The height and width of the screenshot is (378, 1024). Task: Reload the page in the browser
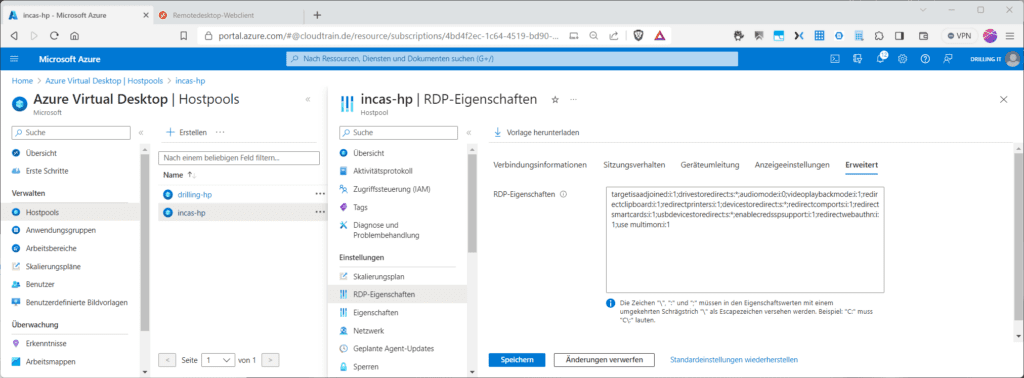pyautogui.click(x=54, y=36)
